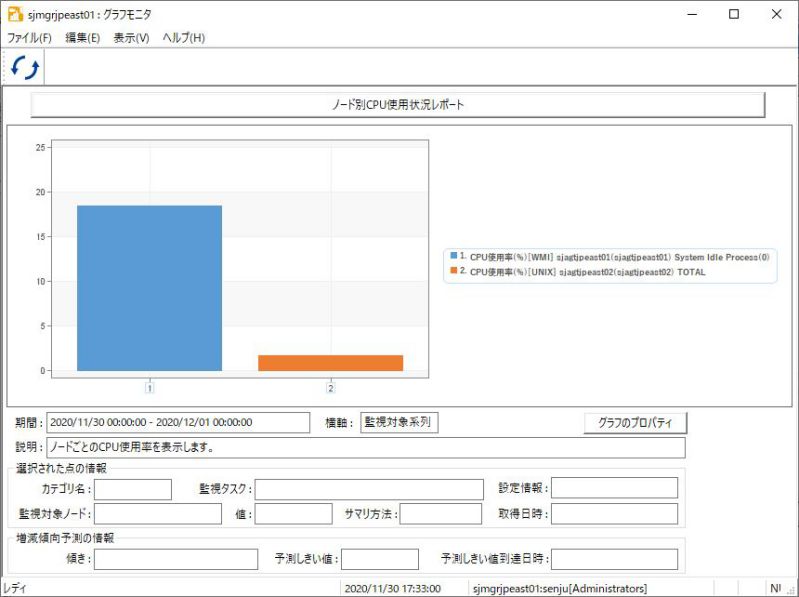The image size is (799, 597).
Task: Click the 傾き field
Action: [176, 559]
